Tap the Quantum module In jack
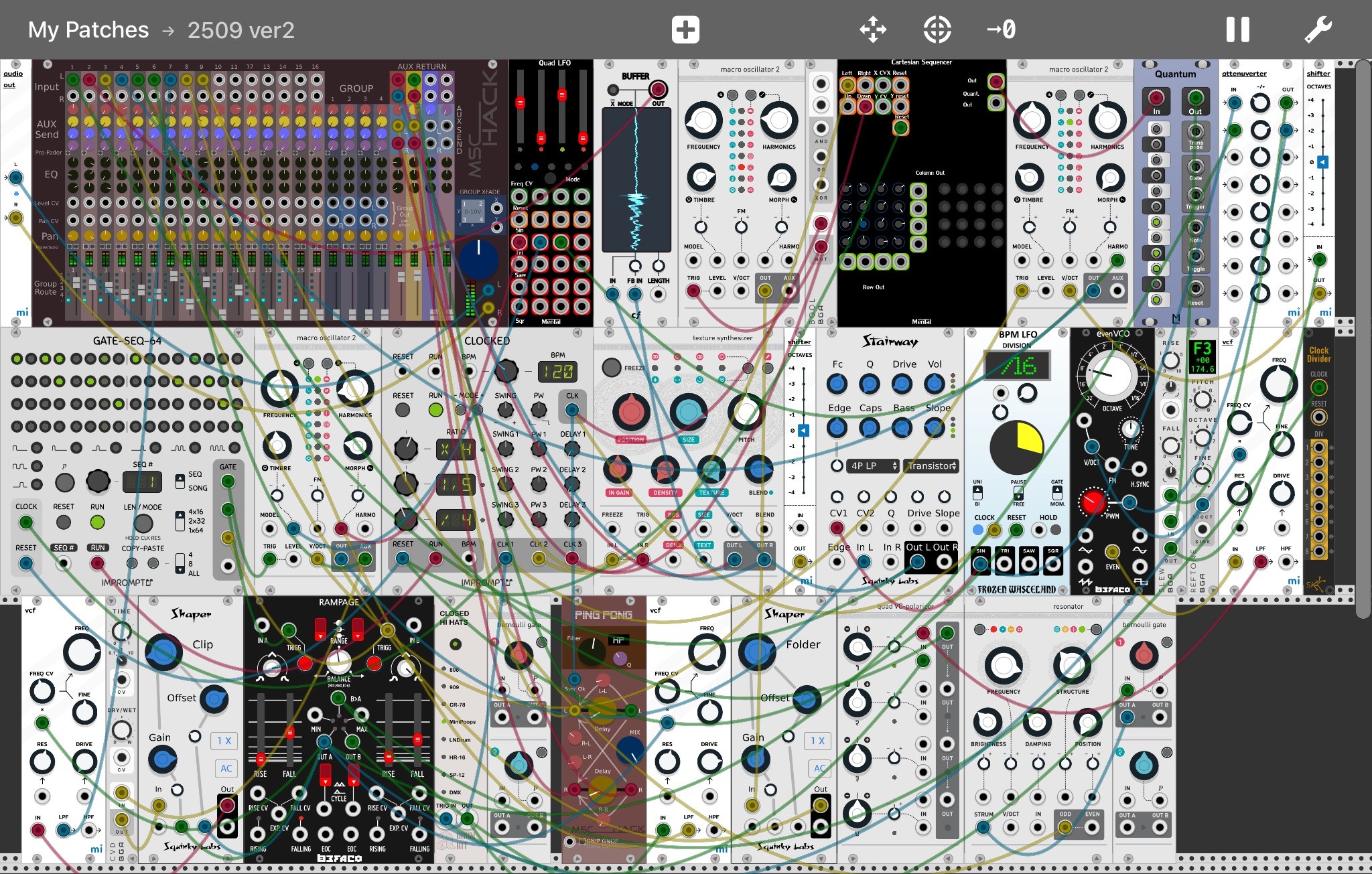This screenshot has height=874, width=1372. [x=1156, y=98]
